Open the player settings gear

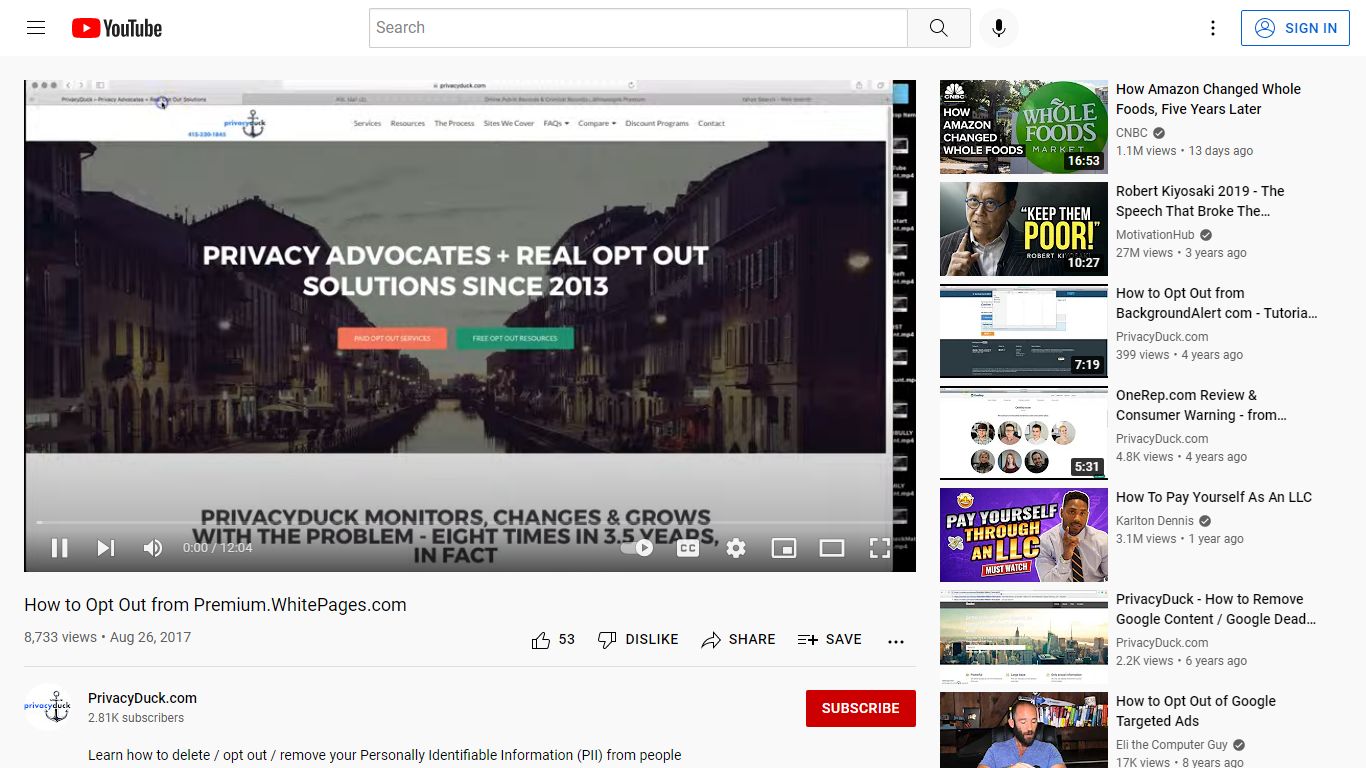pos(736,547)
